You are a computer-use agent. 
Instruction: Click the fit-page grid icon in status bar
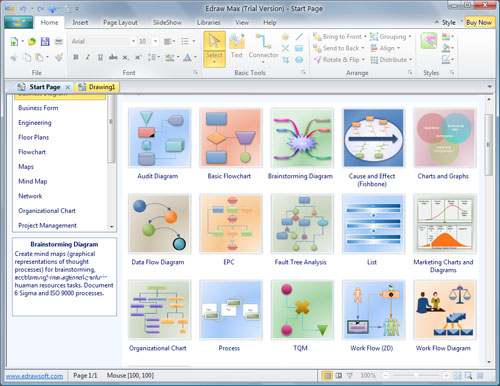(x=457, y=376)
